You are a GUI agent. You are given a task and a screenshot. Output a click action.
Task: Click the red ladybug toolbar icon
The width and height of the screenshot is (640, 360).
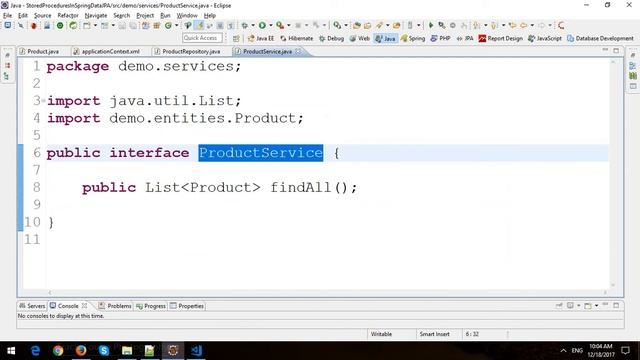point(33,25)
